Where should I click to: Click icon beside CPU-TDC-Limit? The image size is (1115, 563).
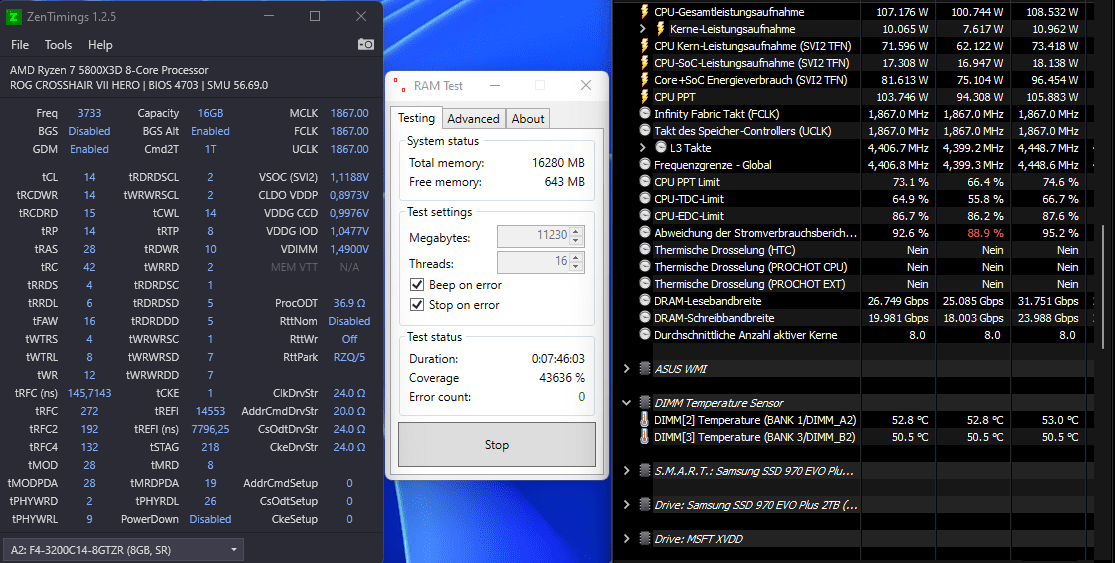(x=645, y=199)
